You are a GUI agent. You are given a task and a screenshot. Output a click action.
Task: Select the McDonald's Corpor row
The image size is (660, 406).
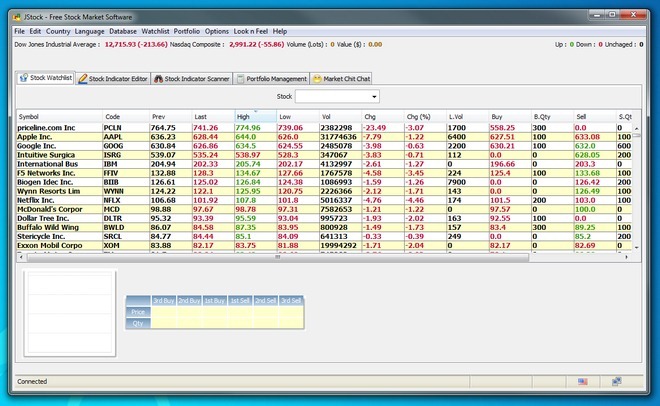point(324,209)
